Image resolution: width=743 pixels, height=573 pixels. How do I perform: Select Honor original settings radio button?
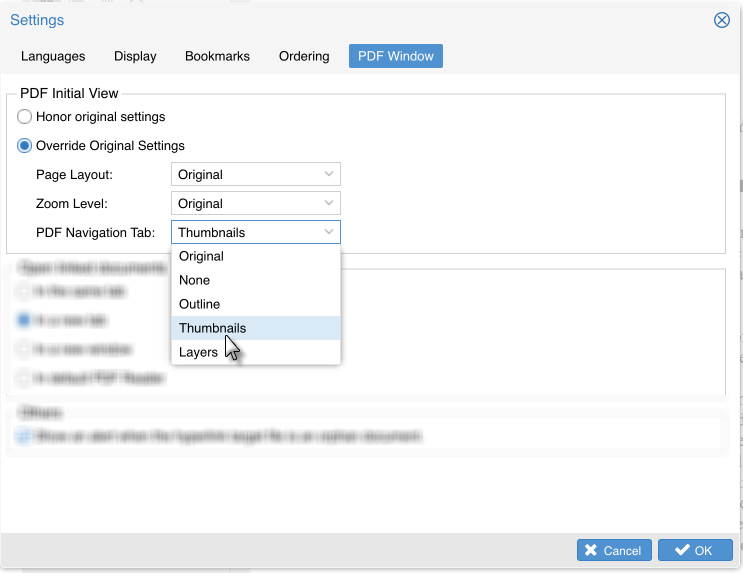(x=25, y=117)
